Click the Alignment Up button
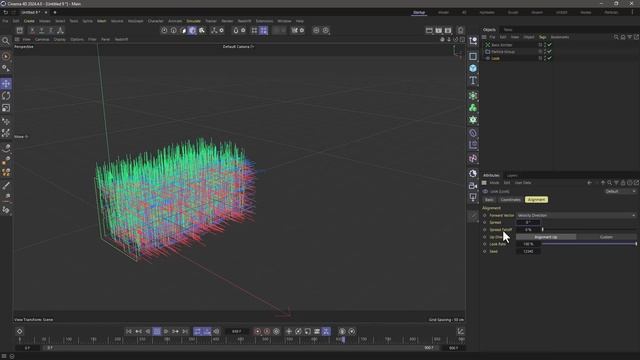Image resolution: width=640 pixels, height=360 pixels. click(x=546, y=237)
